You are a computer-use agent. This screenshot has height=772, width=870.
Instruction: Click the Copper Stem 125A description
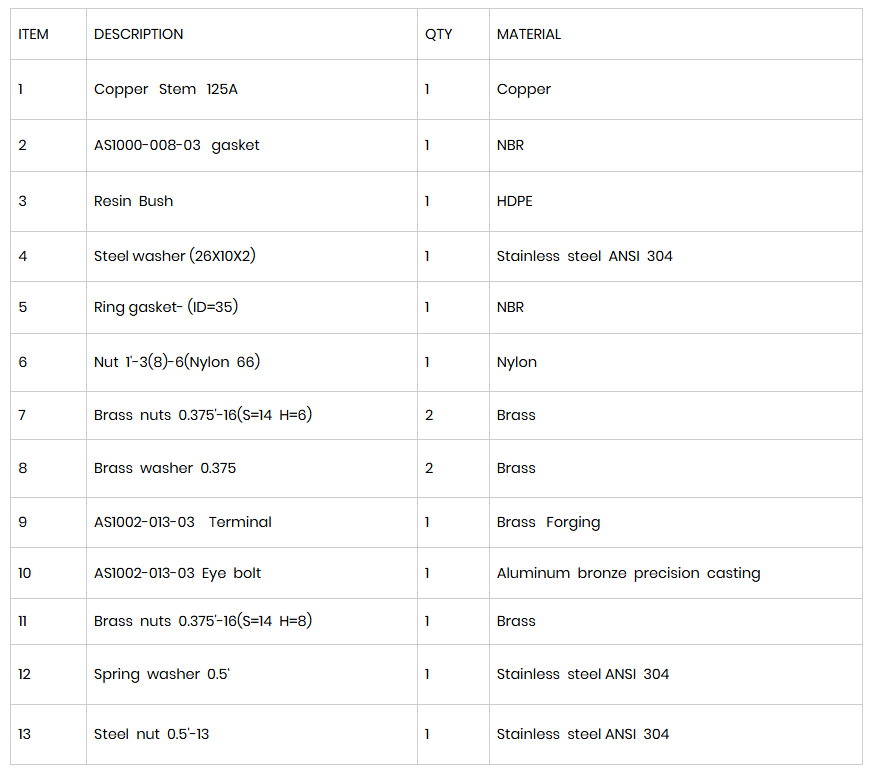(165, 89)
